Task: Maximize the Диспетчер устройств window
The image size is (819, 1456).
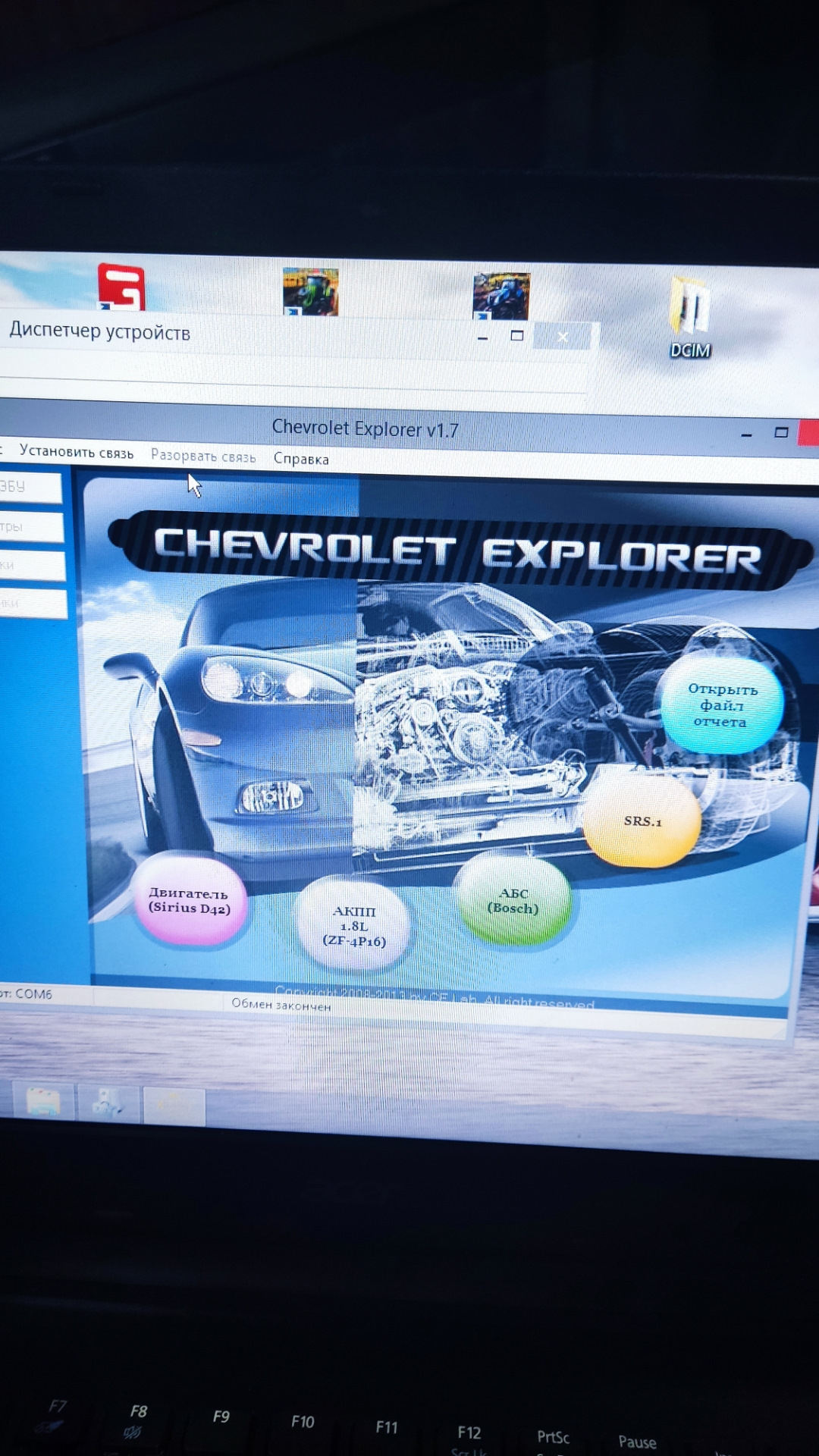Action: (517, 336)
